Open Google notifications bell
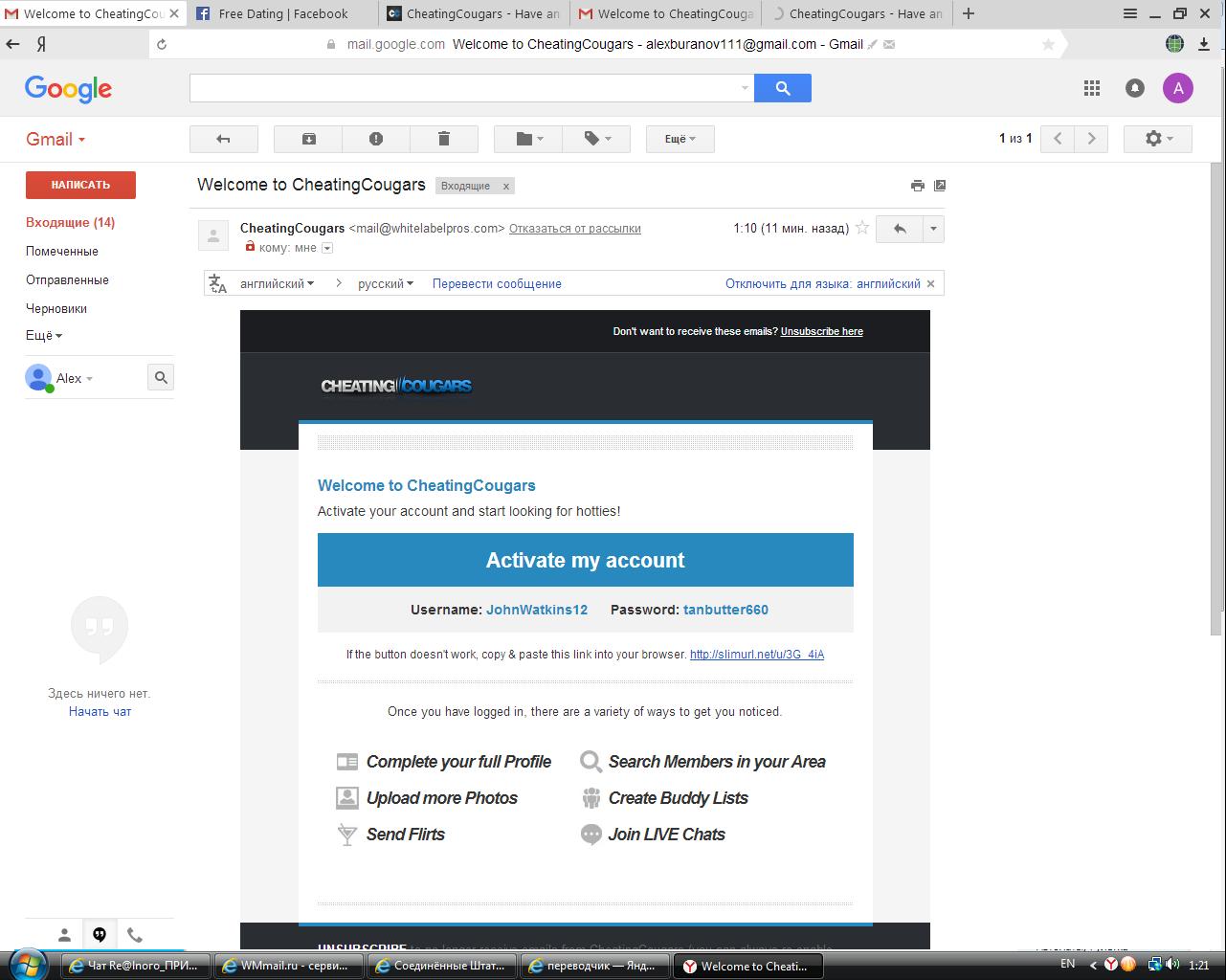1226x980 pixels. click(x=1135, y=88)
